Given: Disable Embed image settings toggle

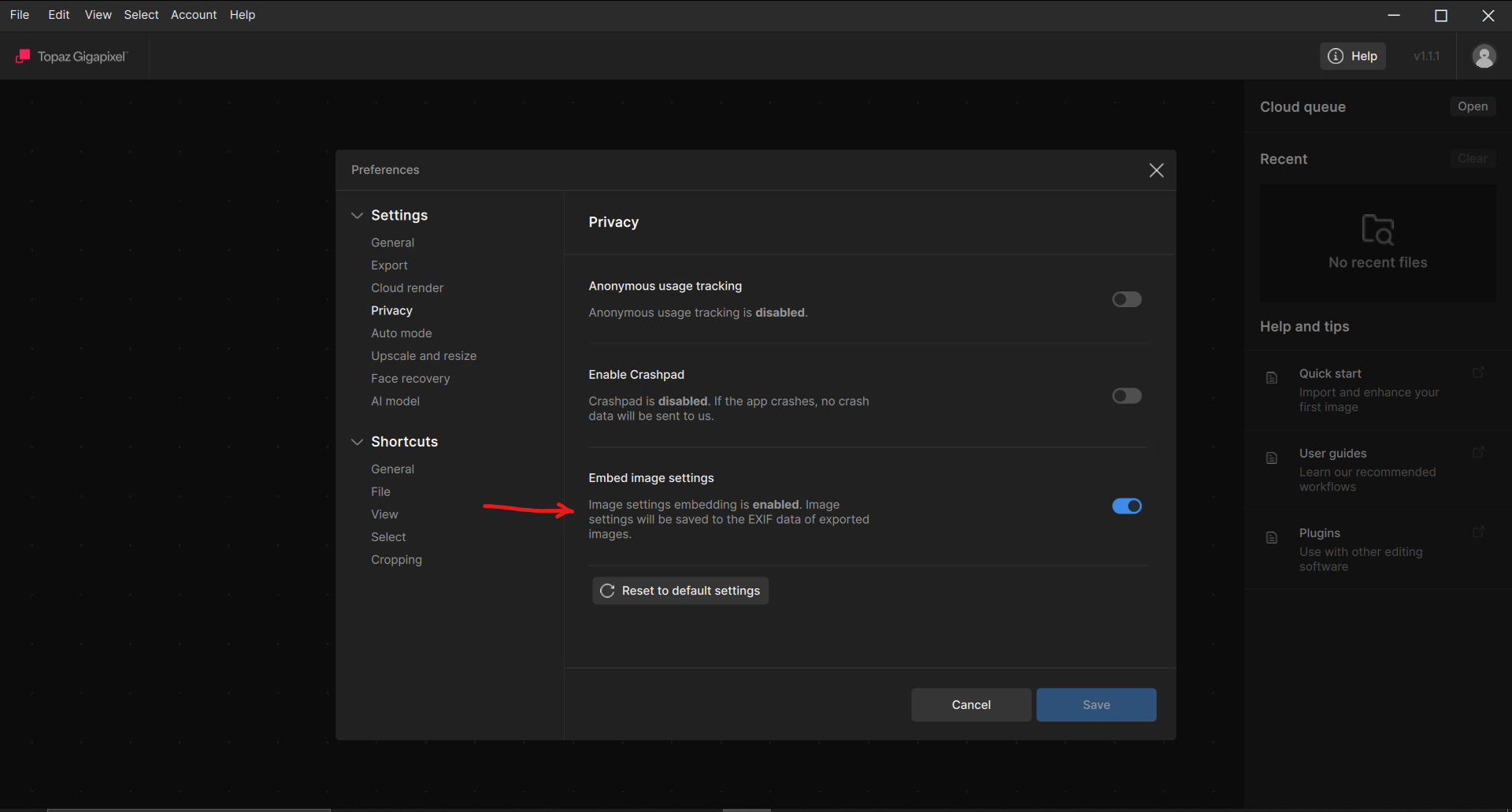Looking at the screenshot, I should tap(1126, 506).
